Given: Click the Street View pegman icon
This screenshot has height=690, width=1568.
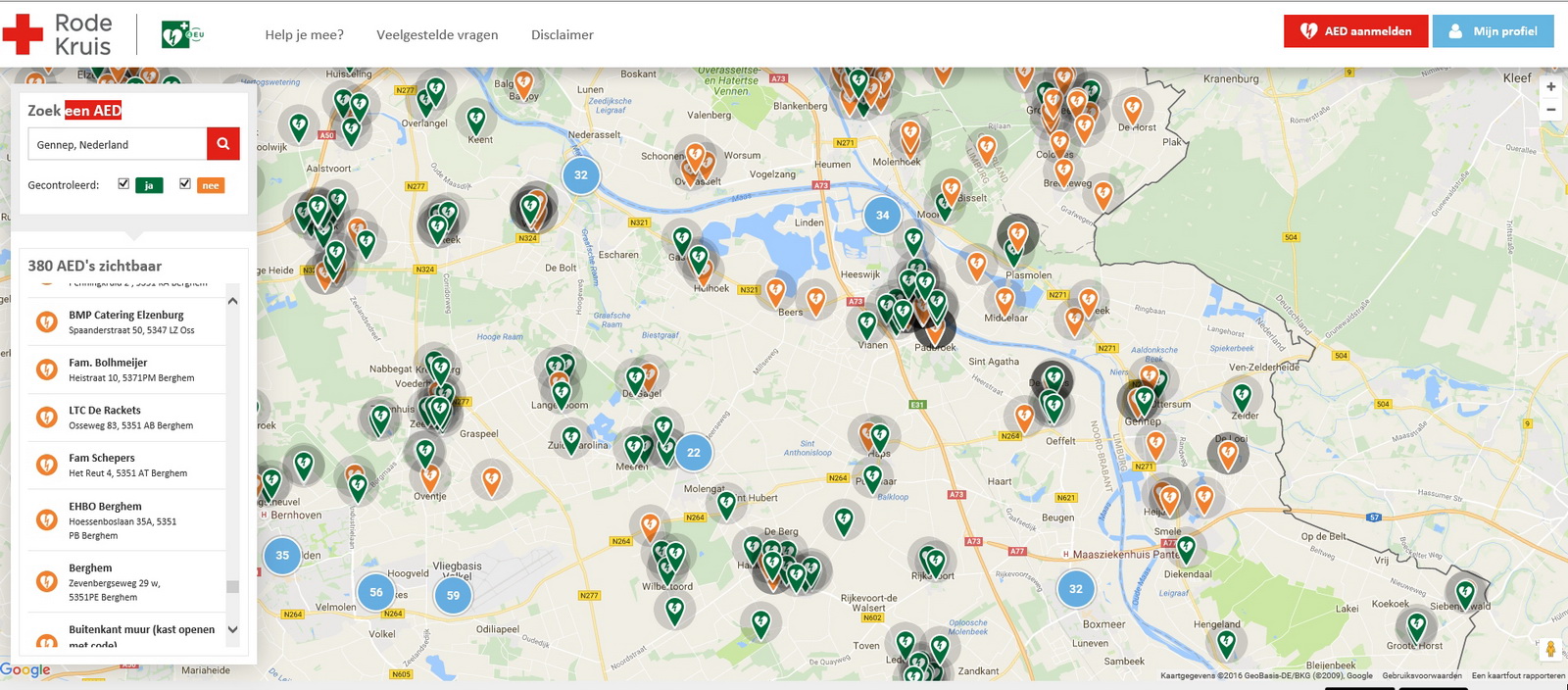Looking at the screenshot, I should point(1550,649).
